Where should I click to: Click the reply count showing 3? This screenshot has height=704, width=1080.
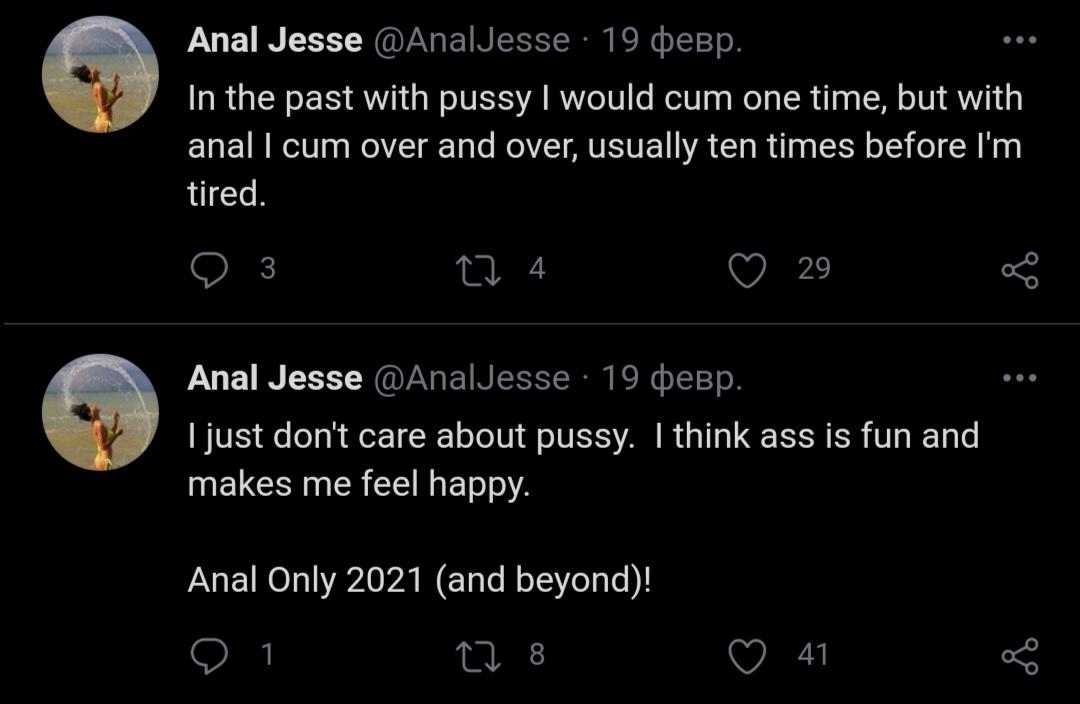(x=267, y=270)
